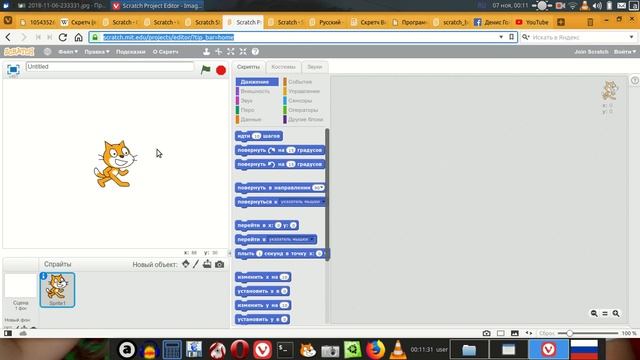
Task: Switch to the Скрипты tab
Action: pyautogui.click(x=248, y=67)
